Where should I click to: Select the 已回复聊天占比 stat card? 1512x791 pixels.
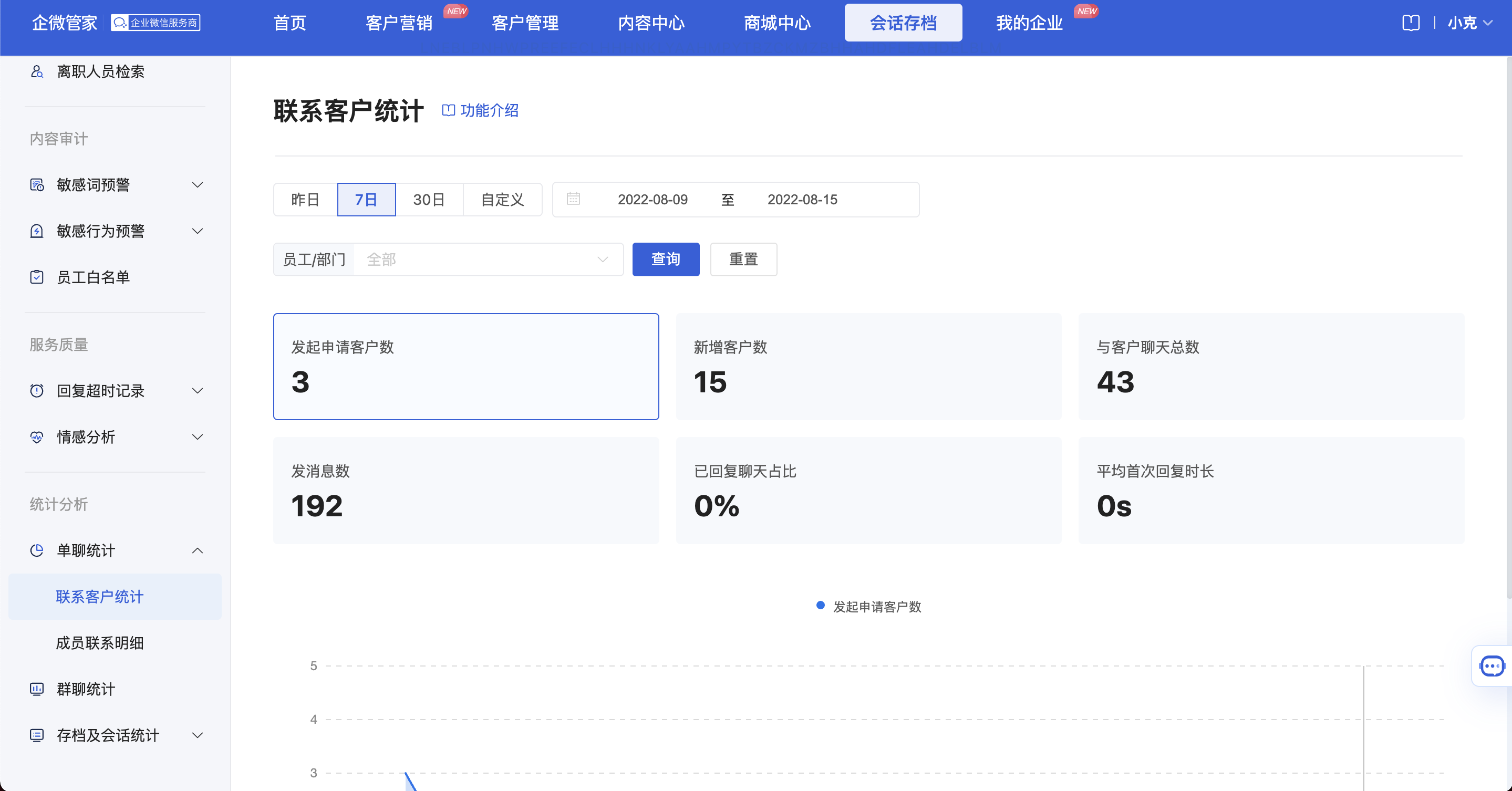coord(869,491)
